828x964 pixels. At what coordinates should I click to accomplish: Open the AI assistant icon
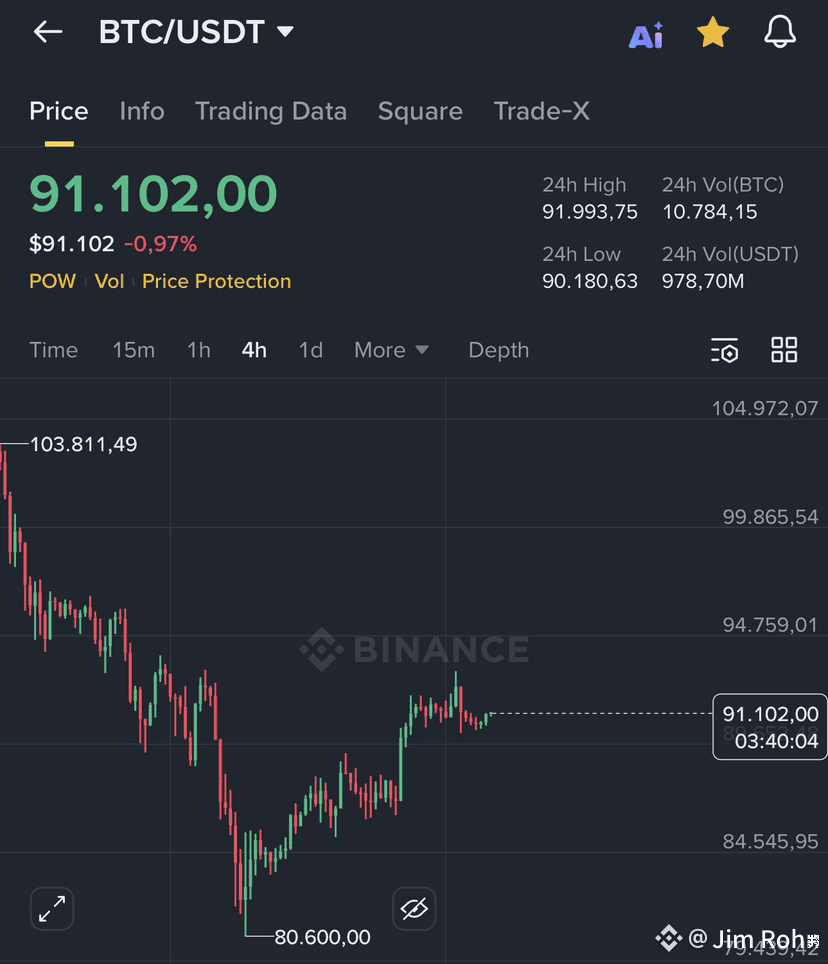[x=645, y=35]
